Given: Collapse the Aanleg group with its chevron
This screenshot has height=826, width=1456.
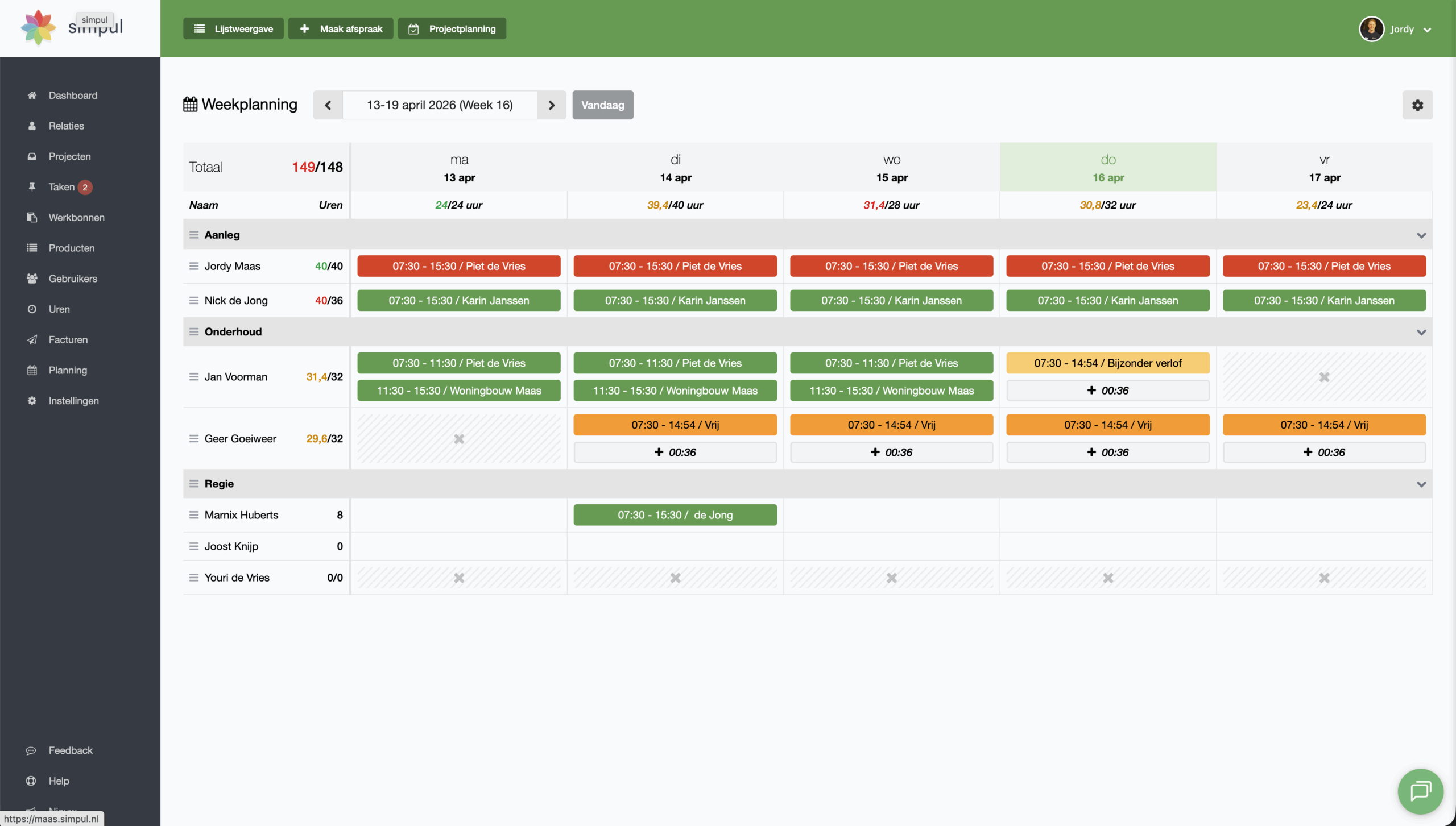Looking at the screenshot, I should [1421, 235].
